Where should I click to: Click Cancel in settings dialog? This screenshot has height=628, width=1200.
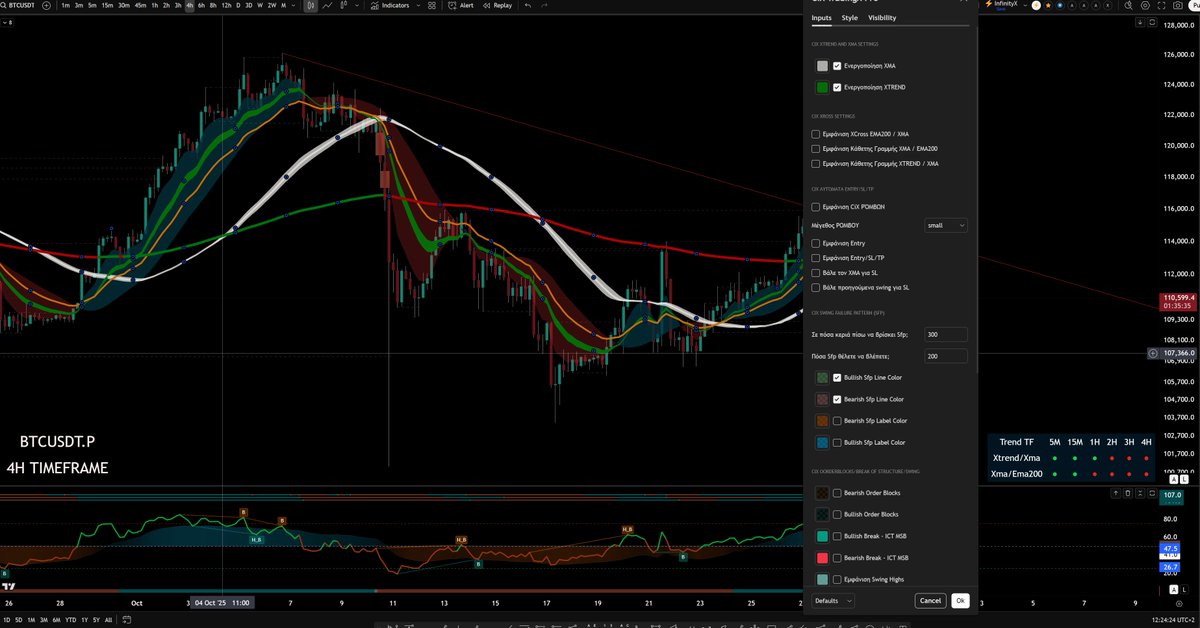point(930,601)
